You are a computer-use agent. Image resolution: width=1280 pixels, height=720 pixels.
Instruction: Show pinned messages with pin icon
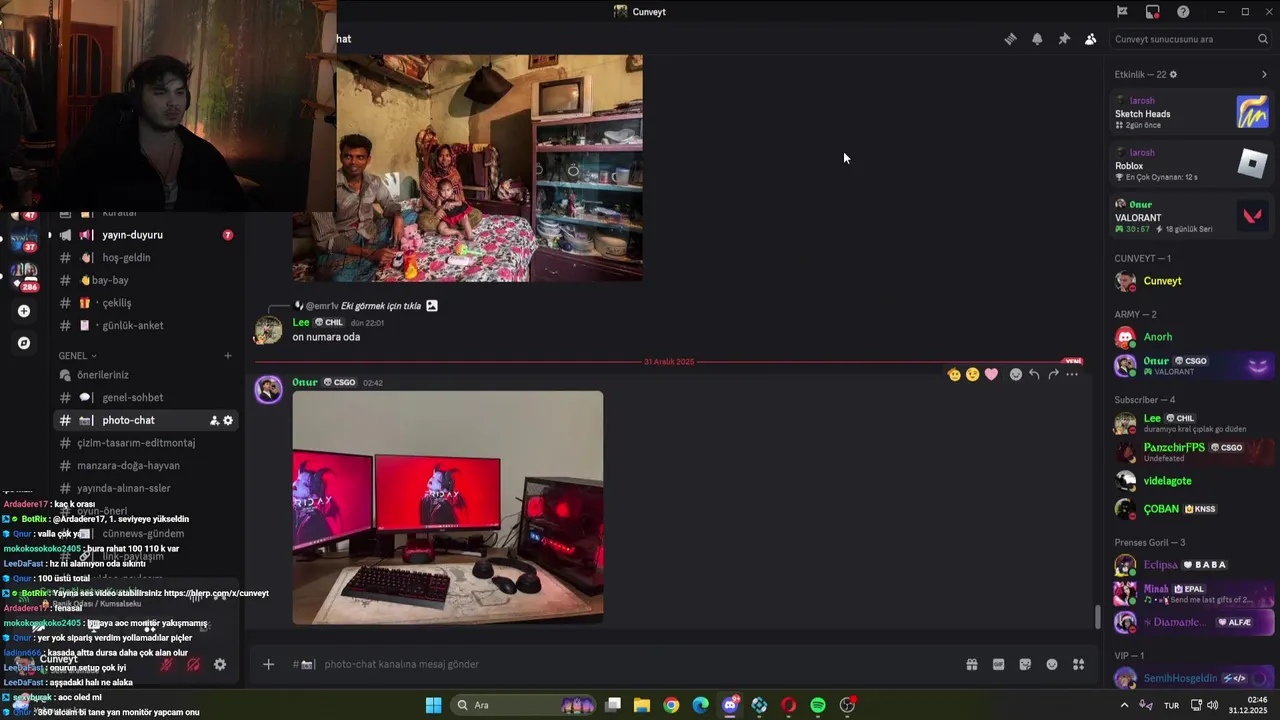tap(1064, 39)
